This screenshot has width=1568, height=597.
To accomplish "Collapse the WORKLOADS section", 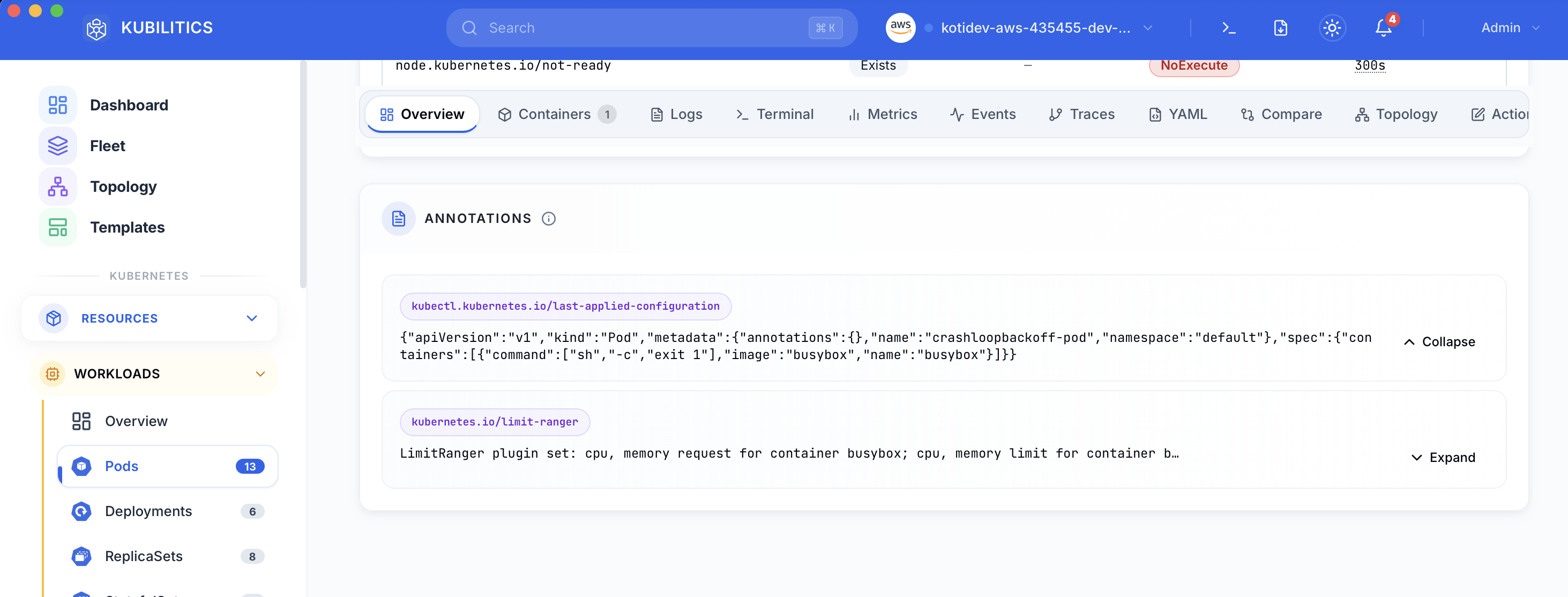I will point(260,374).
